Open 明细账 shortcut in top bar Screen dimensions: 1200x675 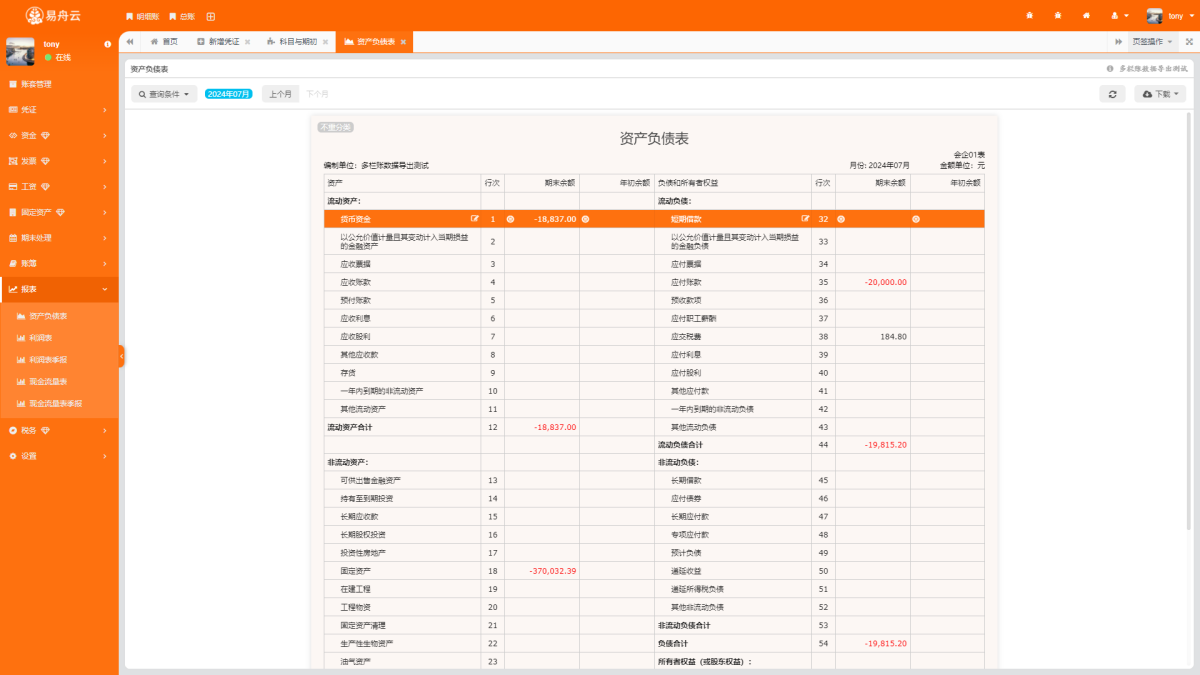click(x=142, y=16)
